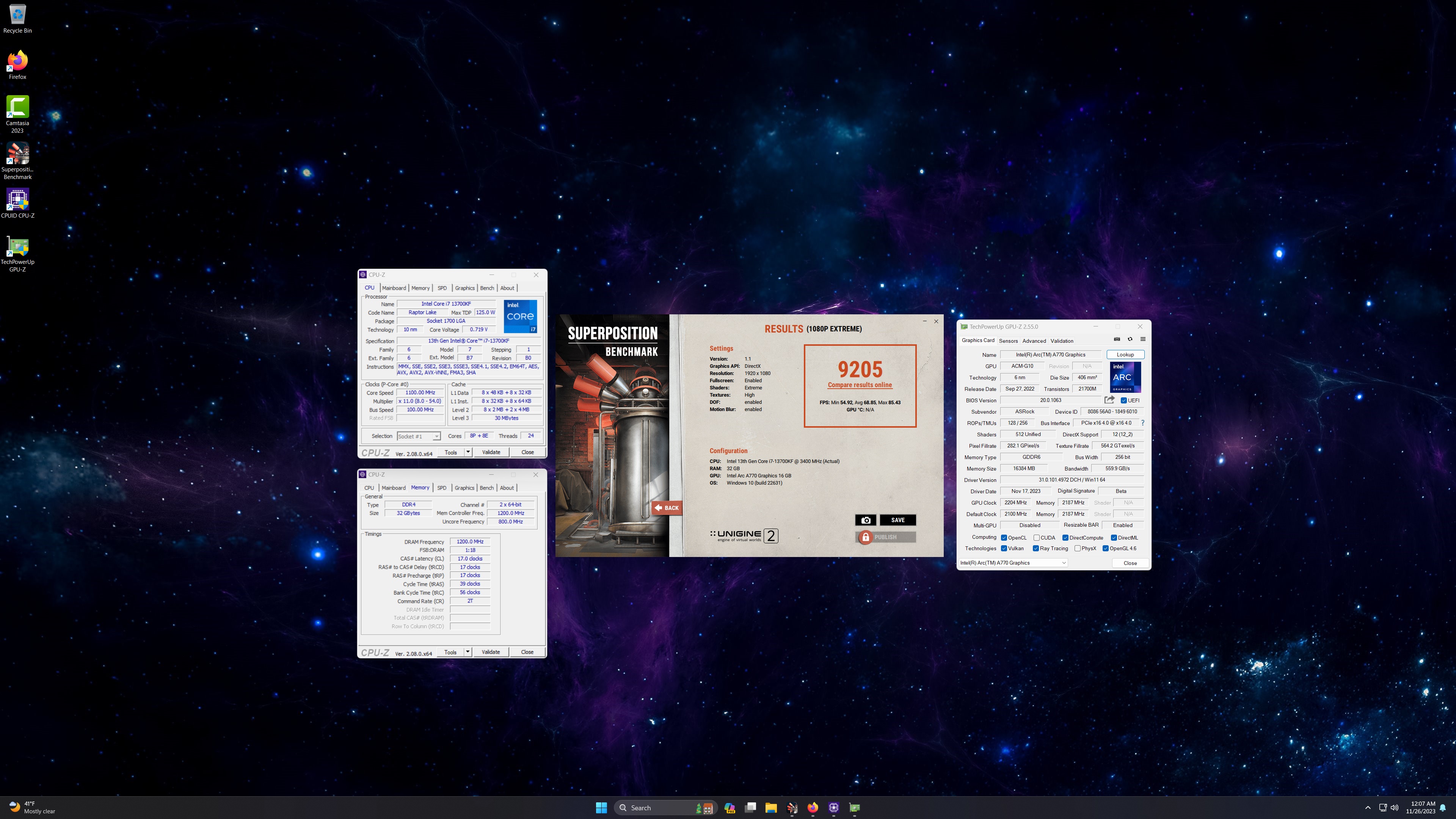Screen dimensions: 1456x819
Task: Open the Socket #1 selection dropdown in CPU-Z
Action: click(x=418, y=436)
